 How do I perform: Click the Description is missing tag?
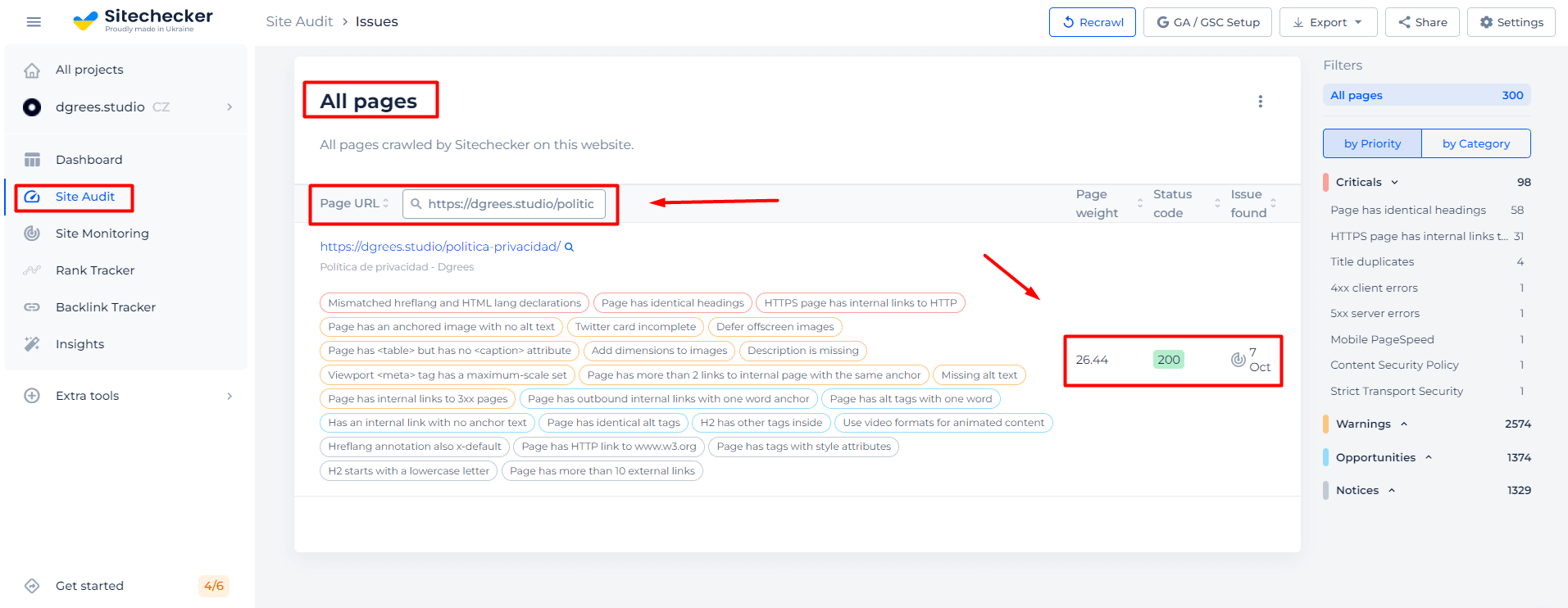(x=802, y=351)
